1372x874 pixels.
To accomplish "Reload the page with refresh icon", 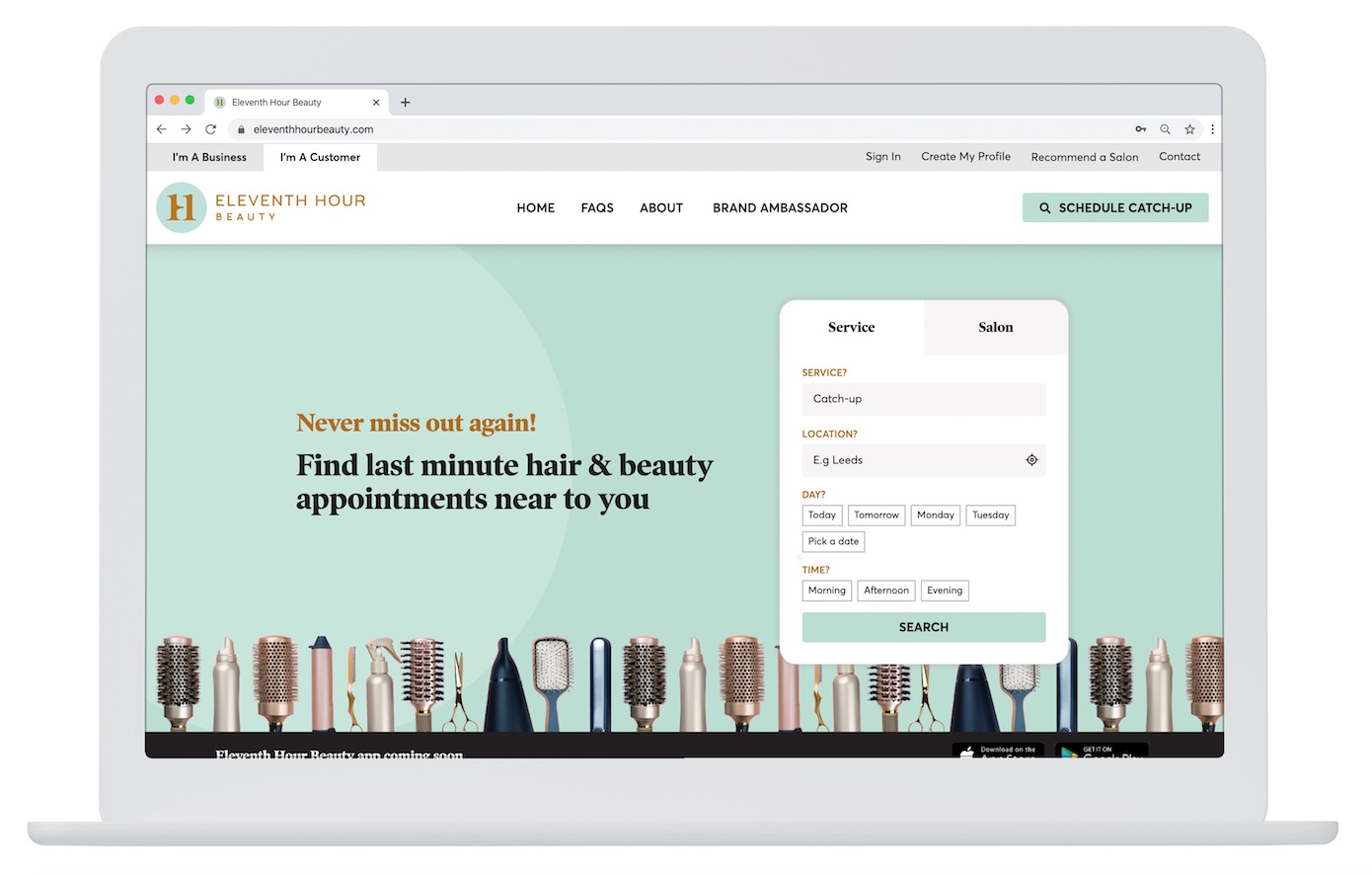I will pyautogui.click(x=210, y=129).
